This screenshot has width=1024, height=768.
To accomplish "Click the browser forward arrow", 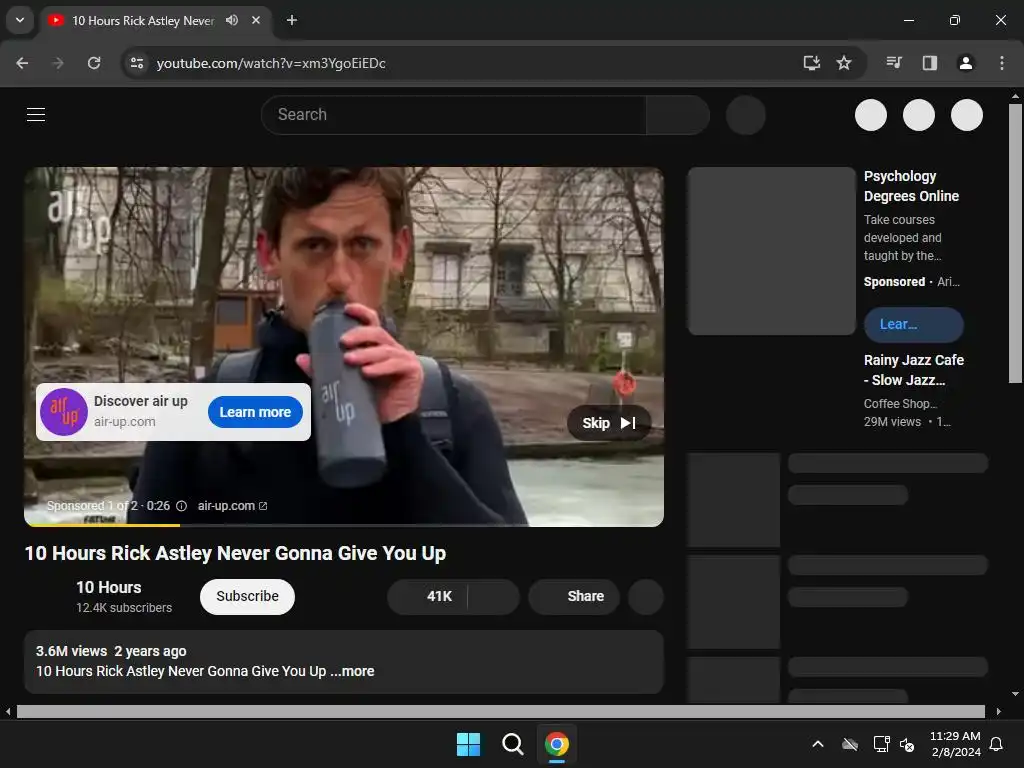I will point(58,63).
